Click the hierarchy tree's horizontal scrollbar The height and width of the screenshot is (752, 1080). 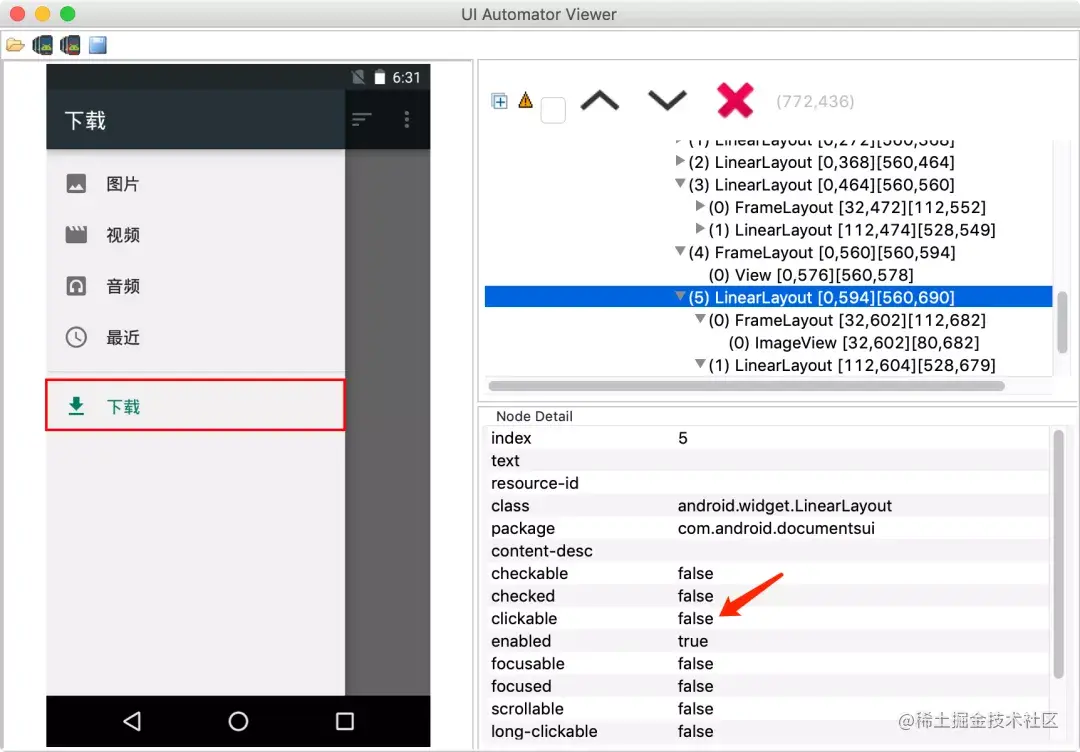coord(747,386)
